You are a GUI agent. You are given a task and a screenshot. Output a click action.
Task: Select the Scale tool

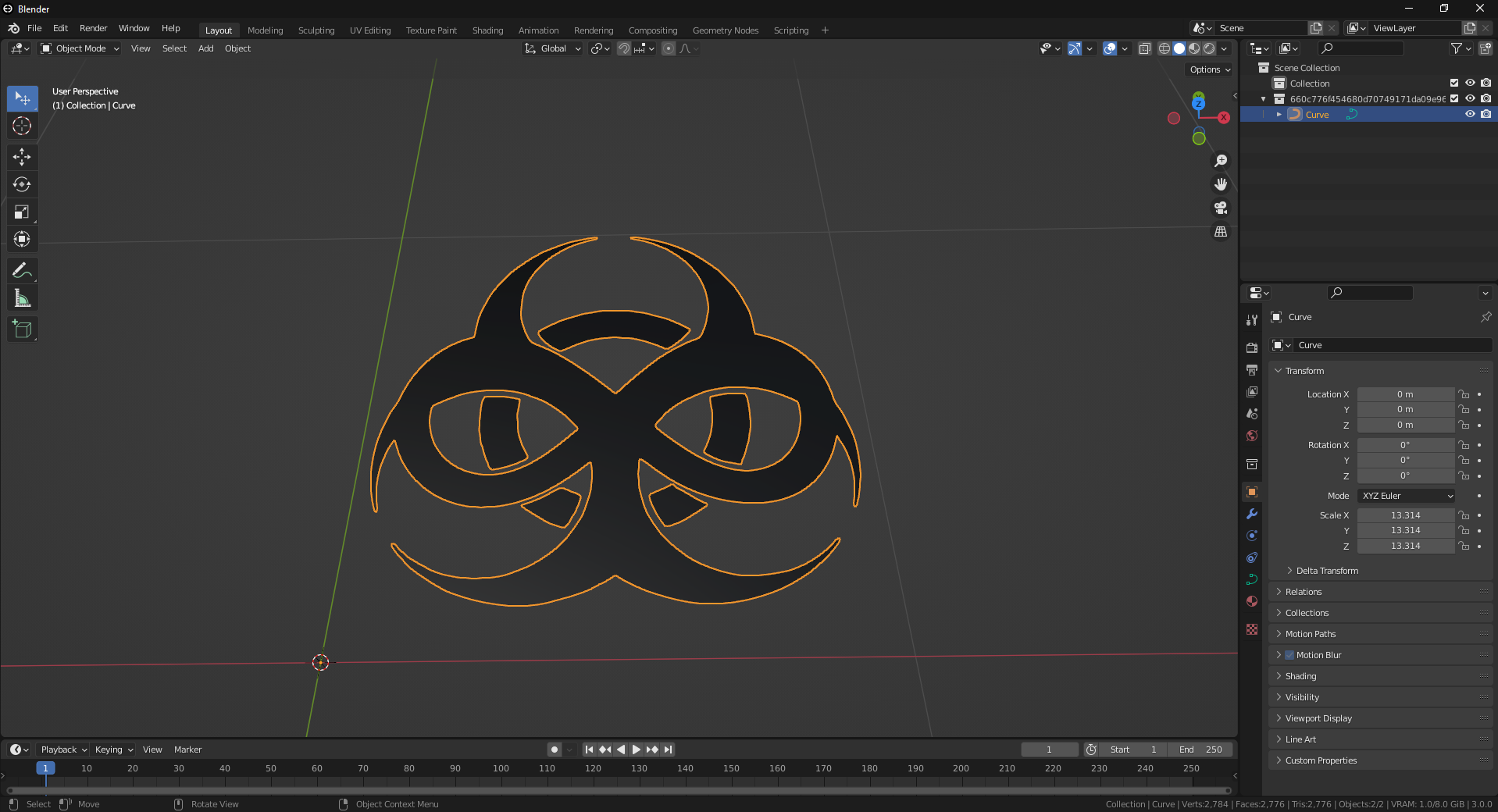pyautogui.click(x=22, y=212)
